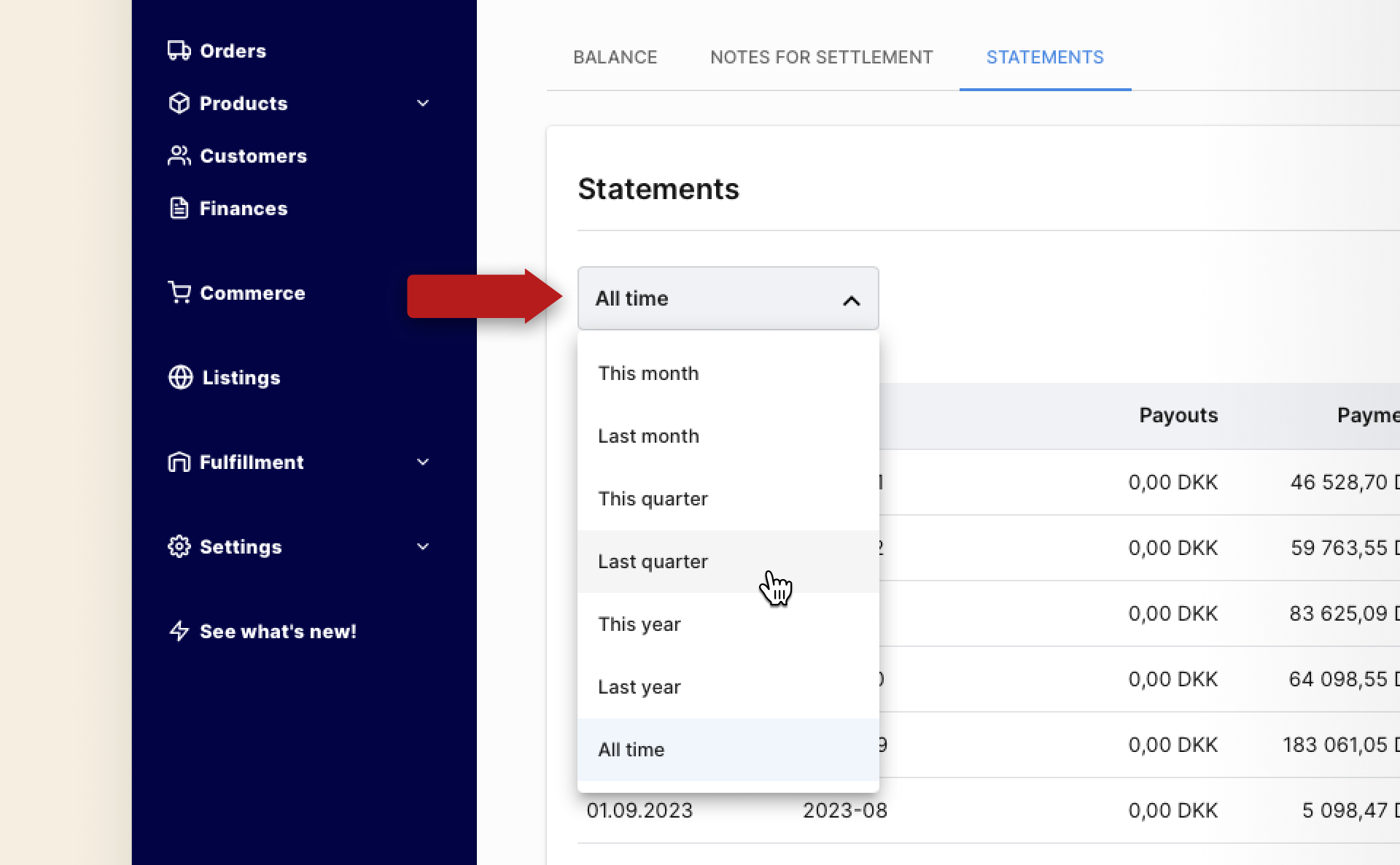1400x865 pixels.
Task: Select the Statements tab
Action: tap(1045, 57)
